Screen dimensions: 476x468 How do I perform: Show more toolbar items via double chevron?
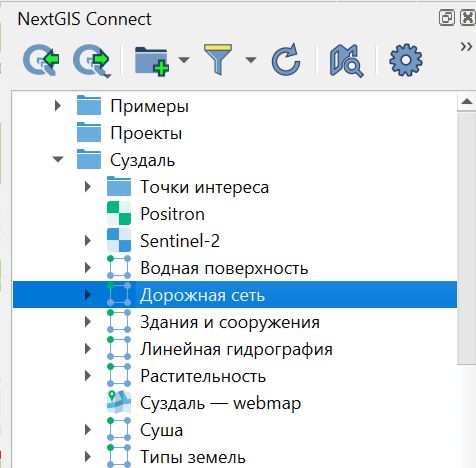pos(466,47)
